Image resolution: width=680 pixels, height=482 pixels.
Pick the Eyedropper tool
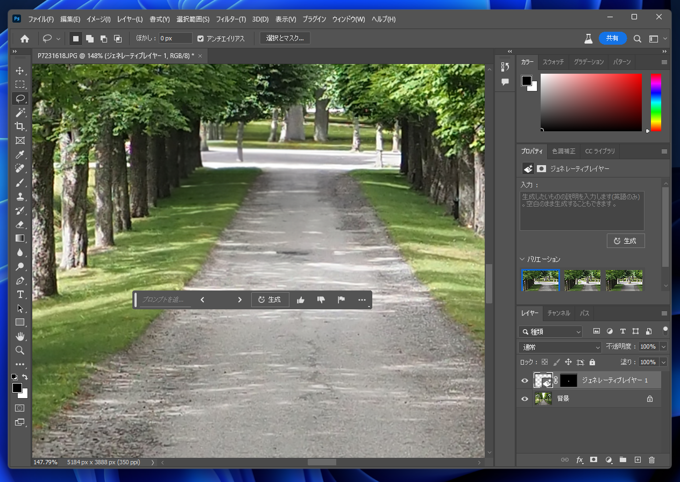pyautogui.click(x=20, y=155)
